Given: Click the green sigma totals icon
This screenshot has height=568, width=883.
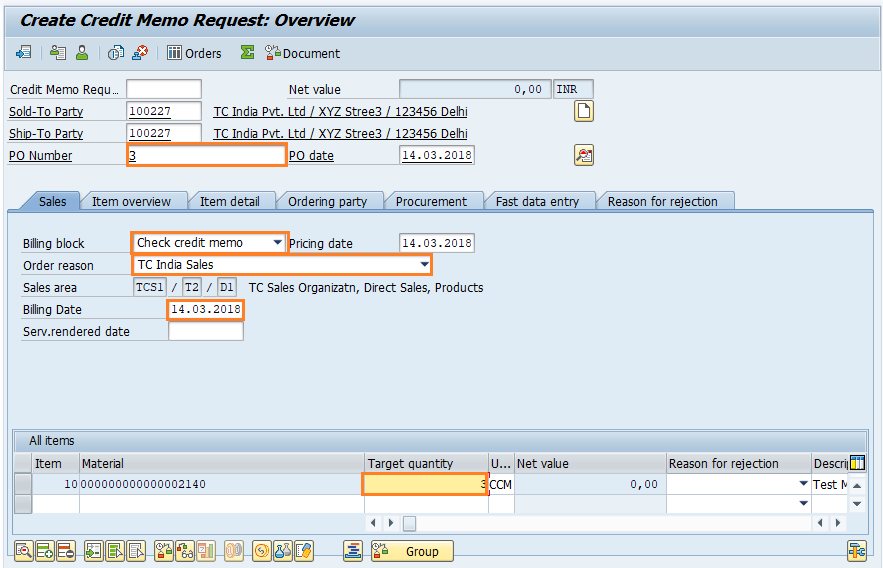Looking at the screenshot, I should tap(247, 53).
